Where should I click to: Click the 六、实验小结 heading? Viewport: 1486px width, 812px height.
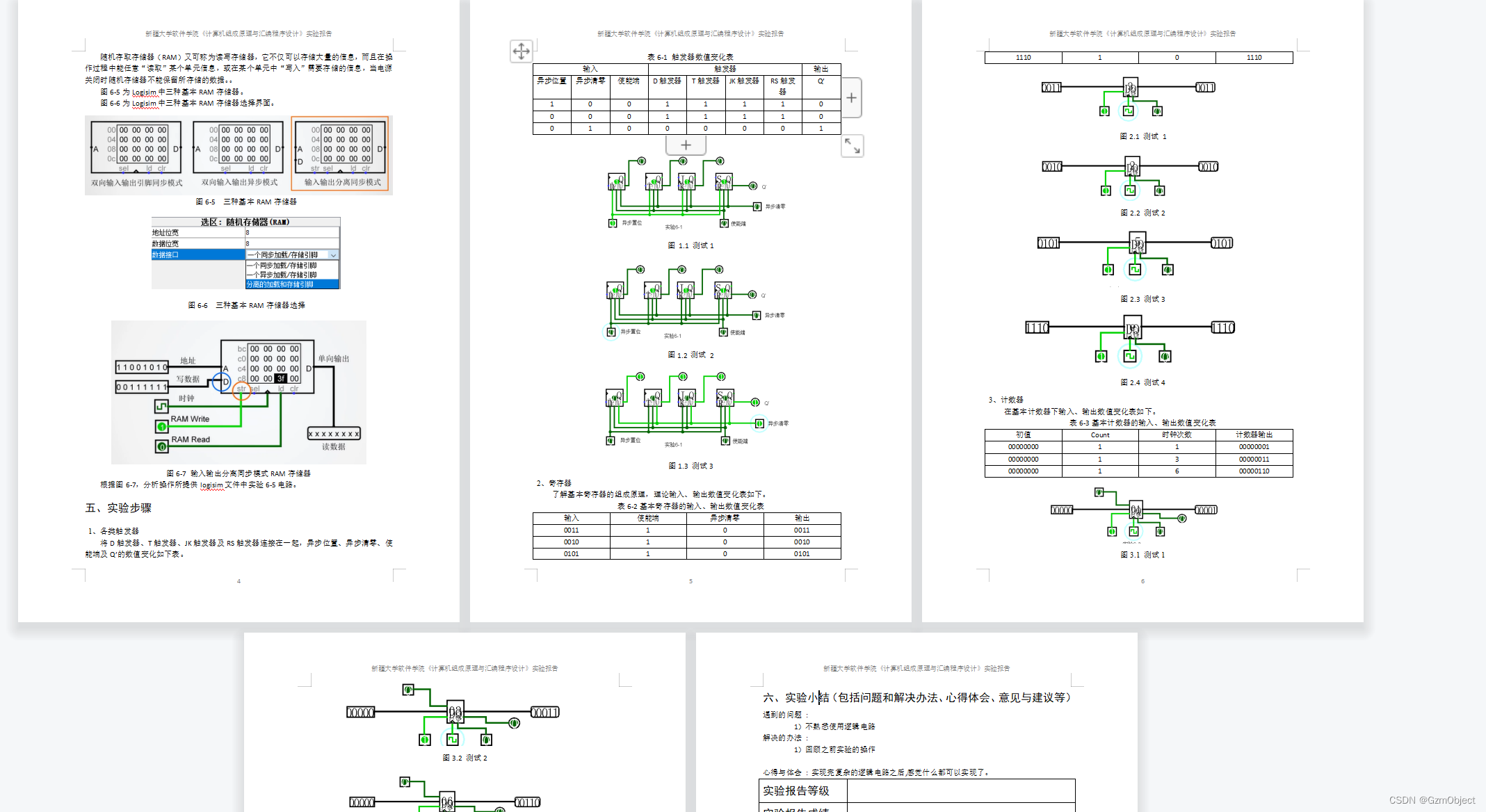click(x=796, y=697)
